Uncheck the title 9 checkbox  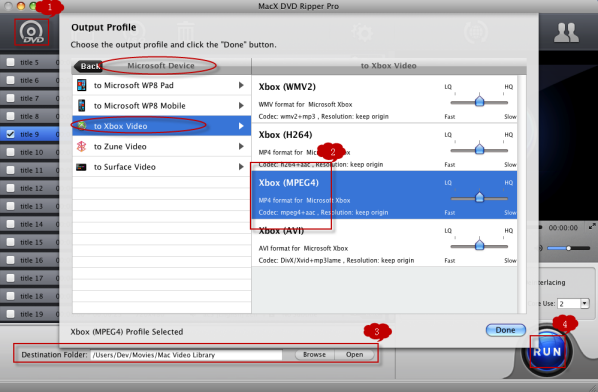[x=11, y=134]
